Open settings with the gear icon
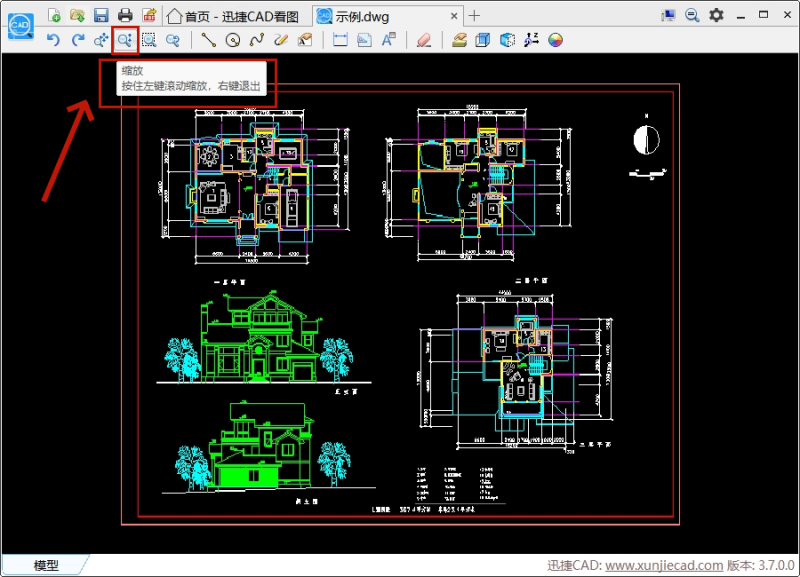The width and height of the screenshot is (800, 577). click(716, 15)
